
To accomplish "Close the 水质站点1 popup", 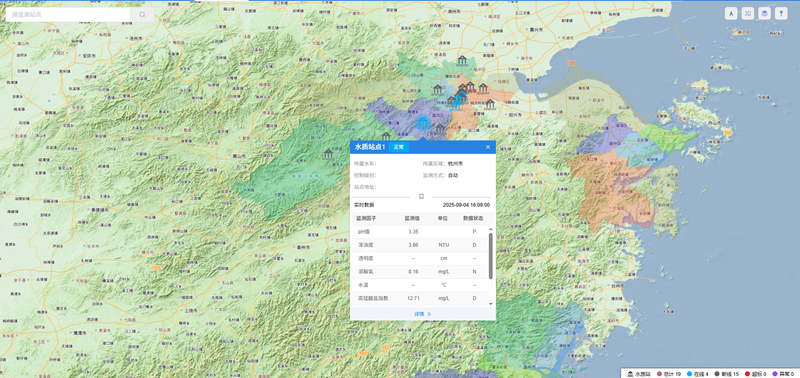I will click(x=488, y=147).
